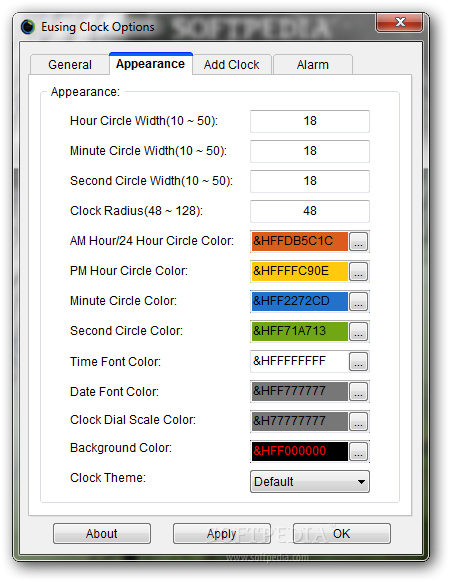Open color picker for Background Color

[358, 452]
